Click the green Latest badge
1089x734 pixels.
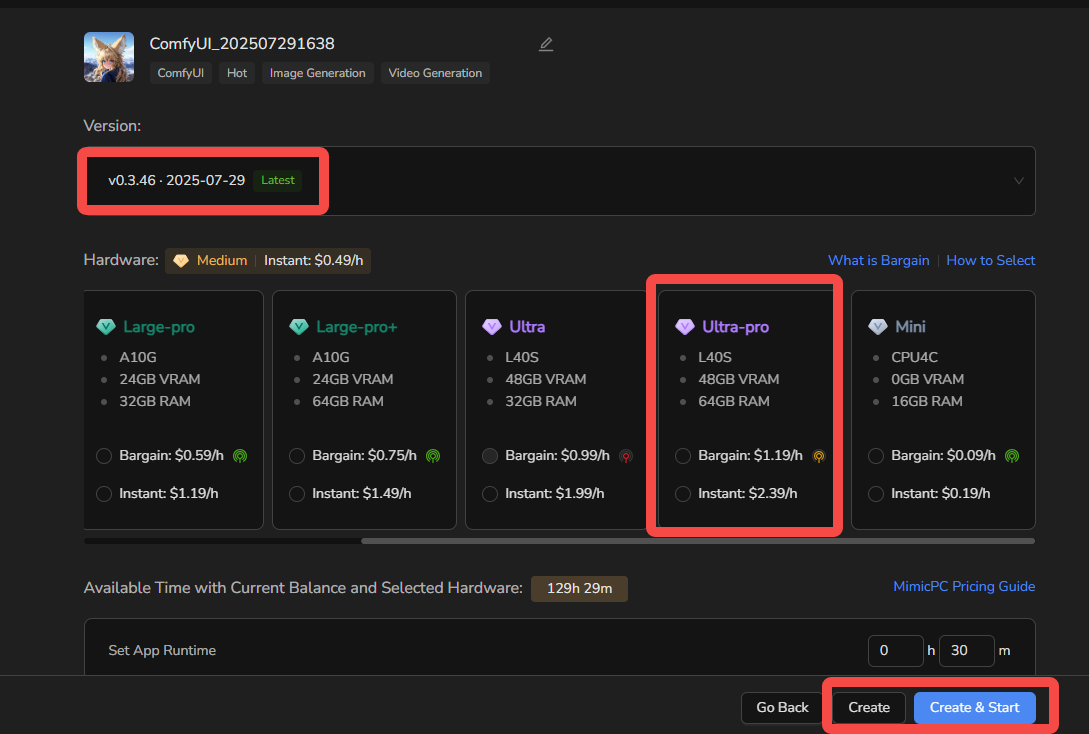point(278,181)
